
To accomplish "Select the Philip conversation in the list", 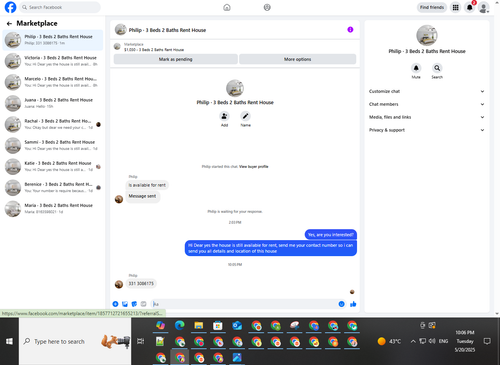I will [53, 40].
